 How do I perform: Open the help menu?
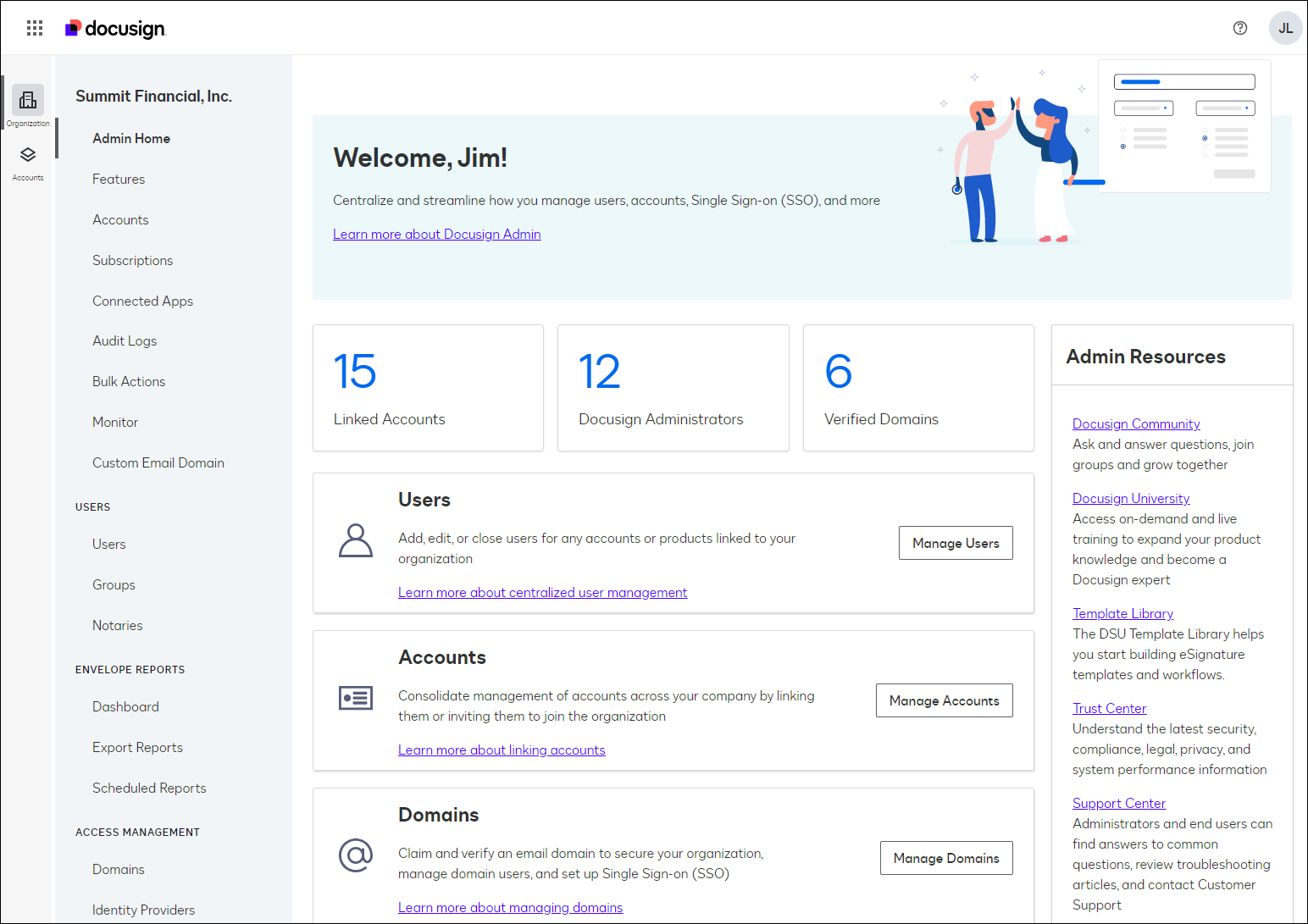[x=1239, y=28]
